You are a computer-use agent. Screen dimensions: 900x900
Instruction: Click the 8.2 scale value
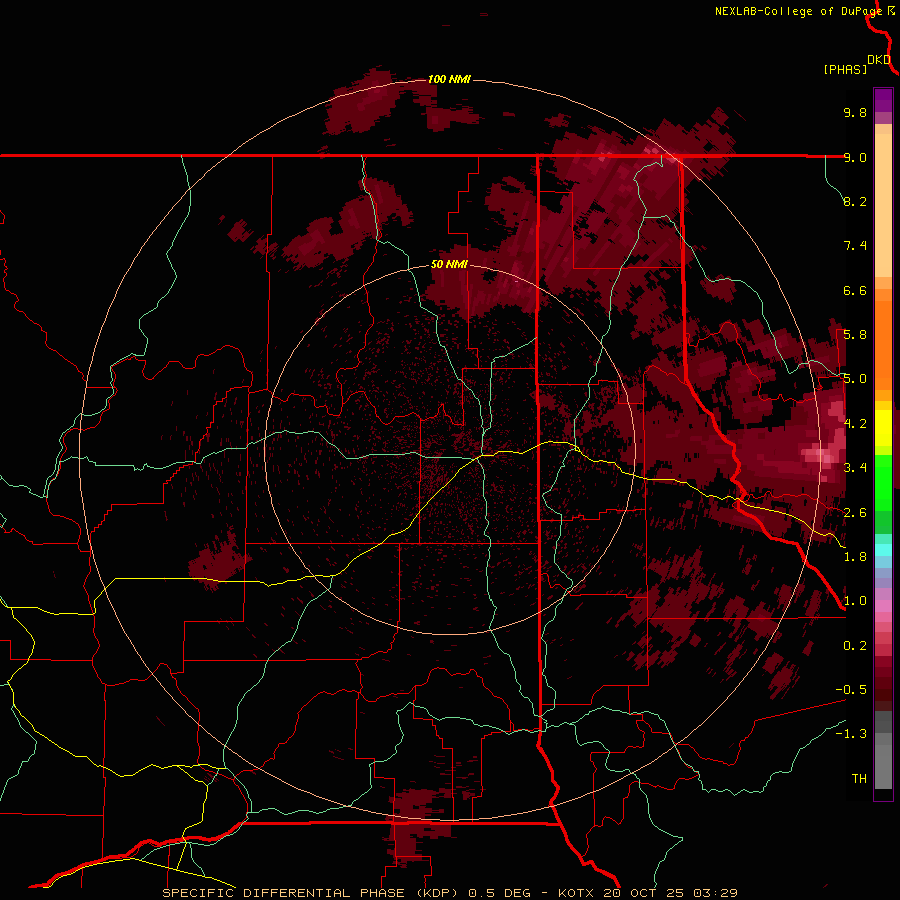pyautogui.click(x=855, y=201)
